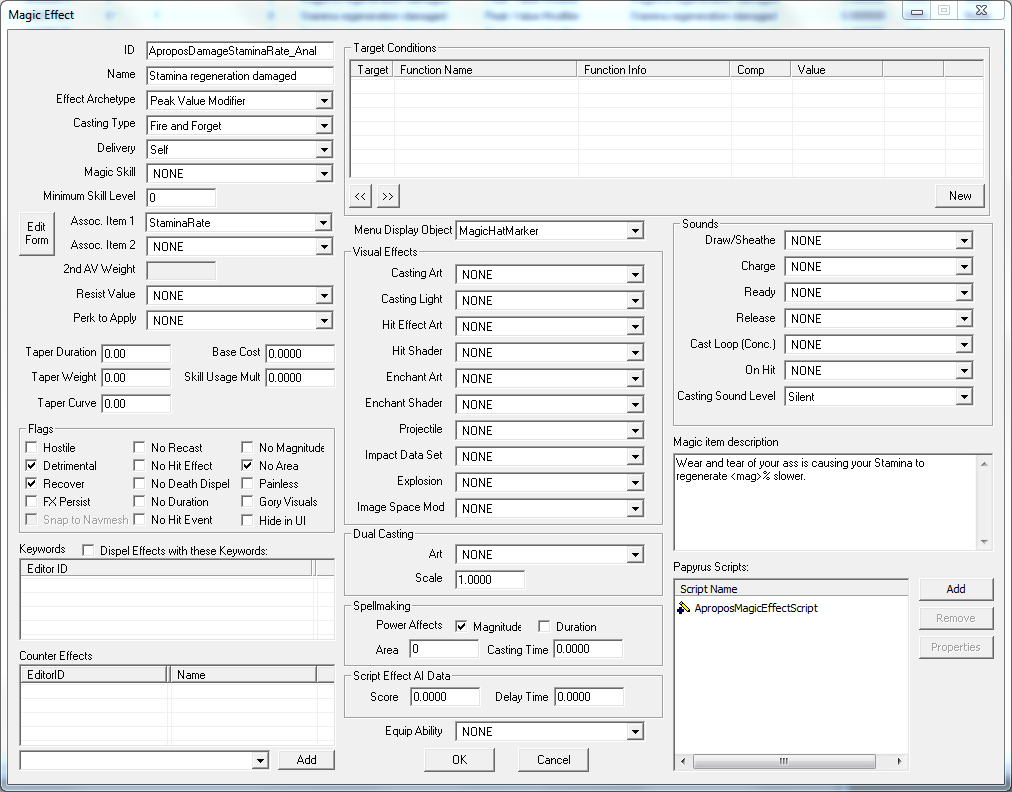The image size is (1012, 792).
Task: Click the Function Name column header
Action: point(485,70)
